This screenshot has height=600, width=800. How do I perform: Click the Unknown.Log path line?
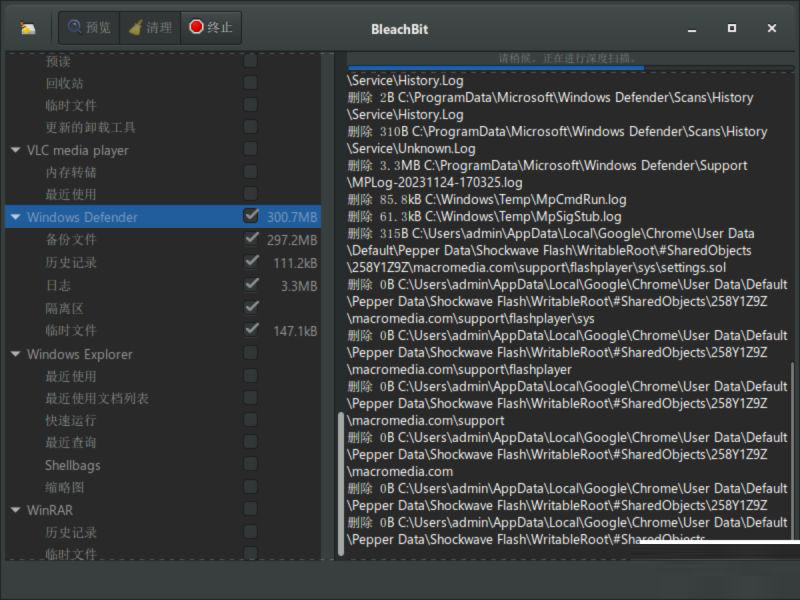click(411, 148)
